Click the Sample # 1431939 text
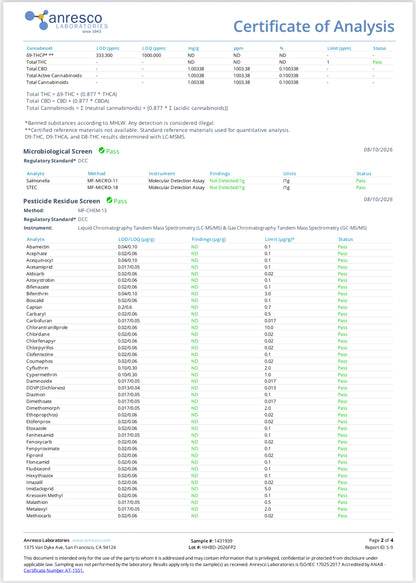416x583 pixels. pos(211,541)
